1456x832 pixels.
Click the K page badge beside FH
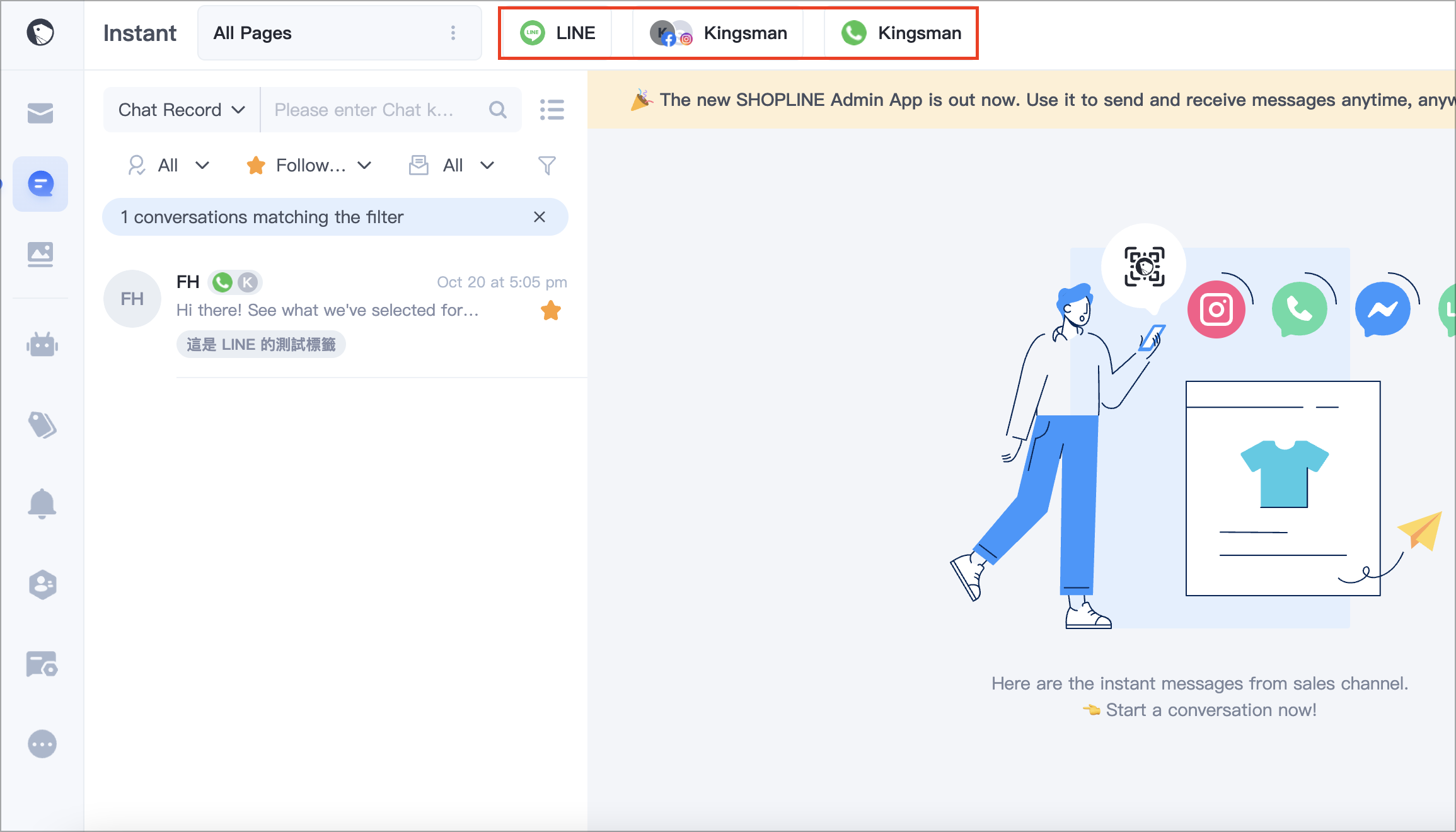coord(248,282)
